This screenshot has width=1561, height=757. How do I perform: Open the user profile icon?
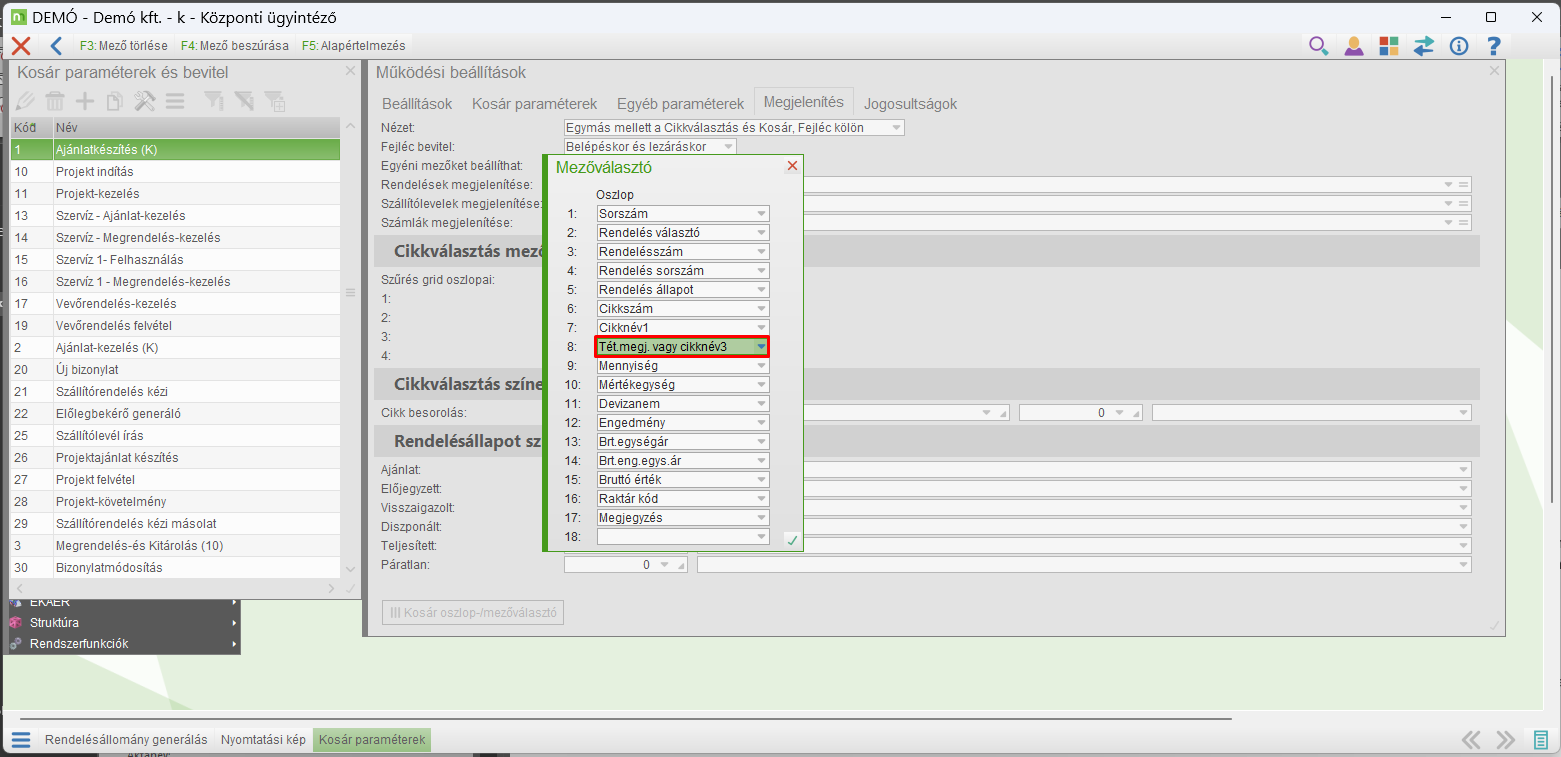pyautogui.click(x=1354, y=46)
